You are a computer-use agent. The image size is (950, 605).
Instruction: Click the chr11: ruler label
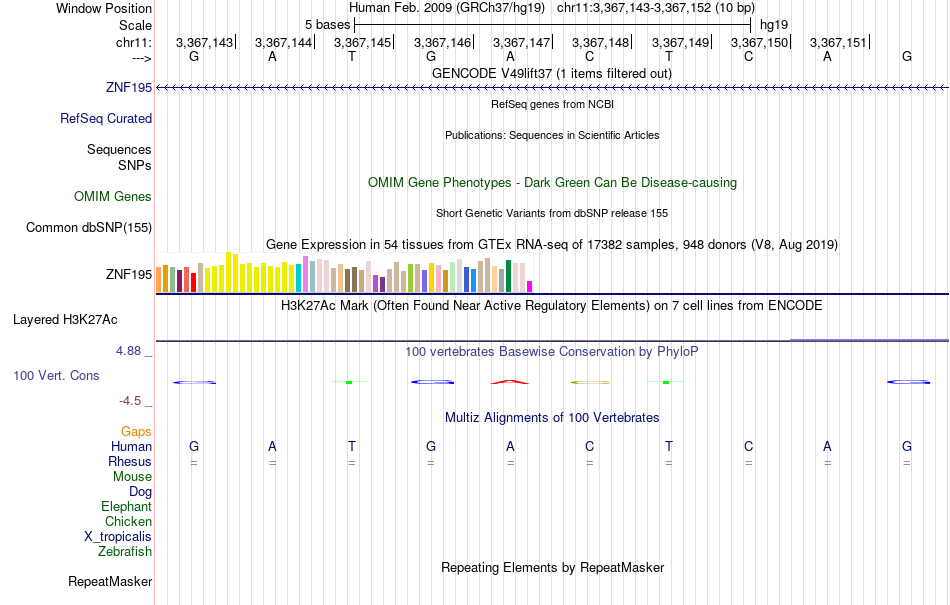[133, 42]
